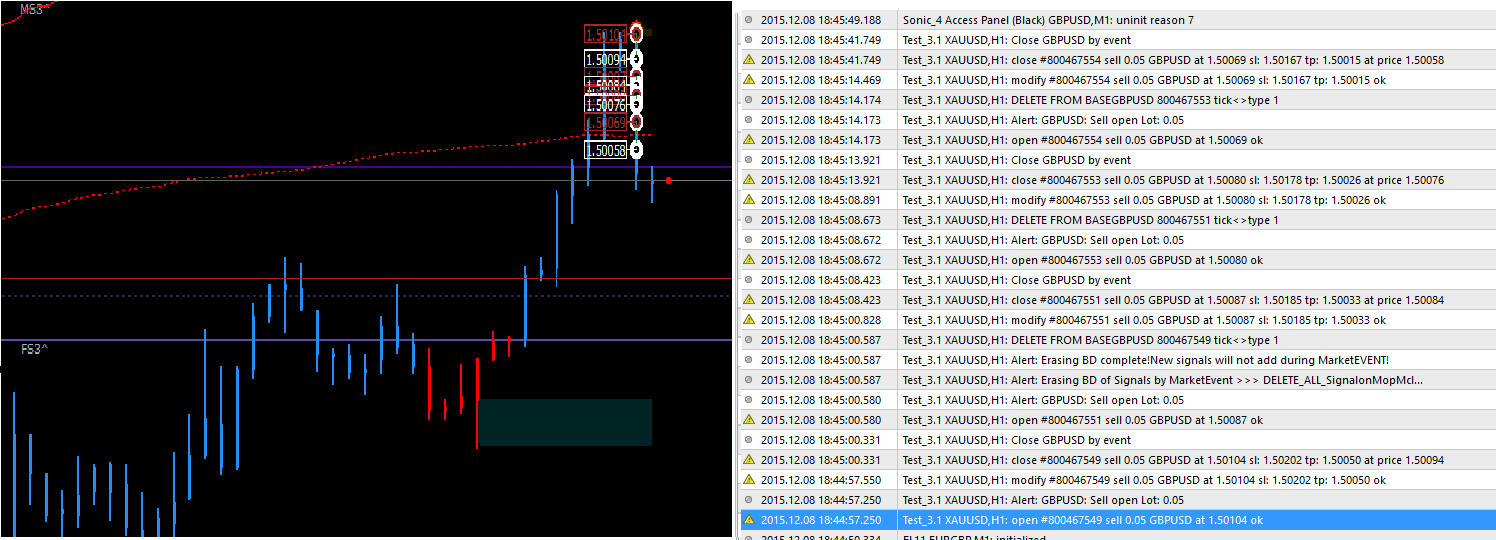Select the 1.50094 price label on the chart

pyautogui.click(x=606, y=60)
